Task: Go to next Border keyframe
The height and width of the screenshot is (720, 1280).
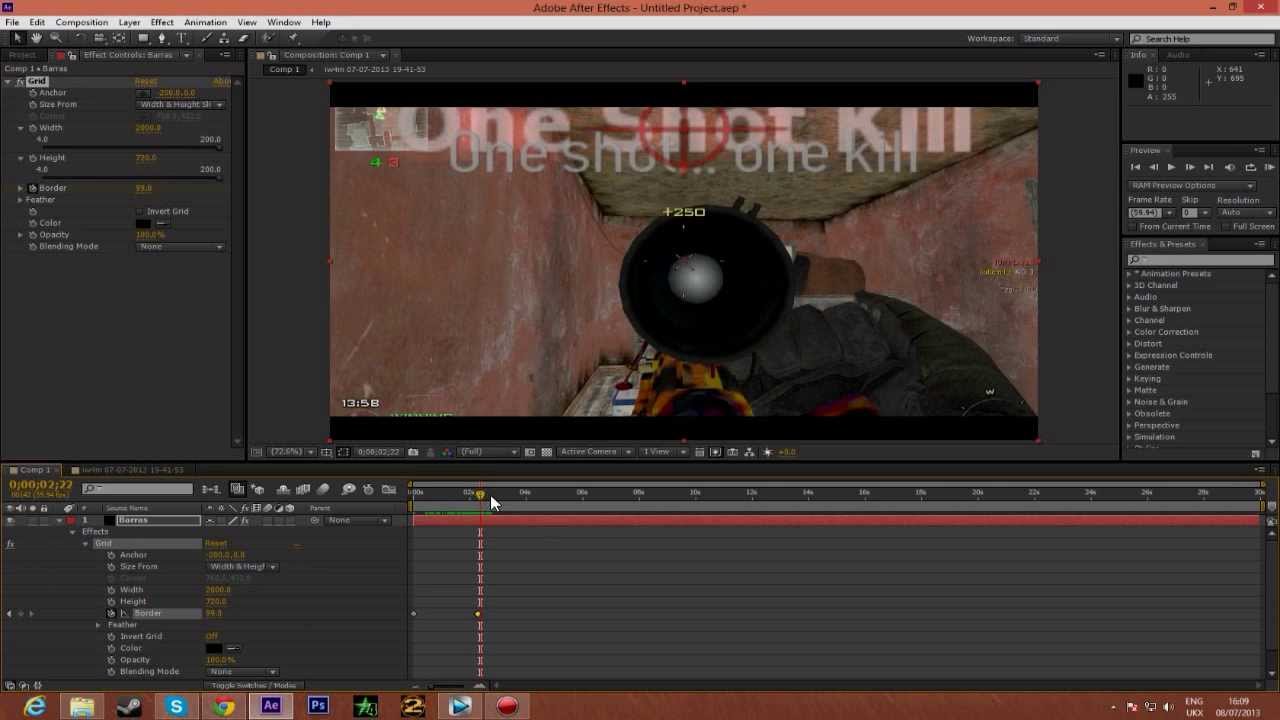Action: click(31, 613)
